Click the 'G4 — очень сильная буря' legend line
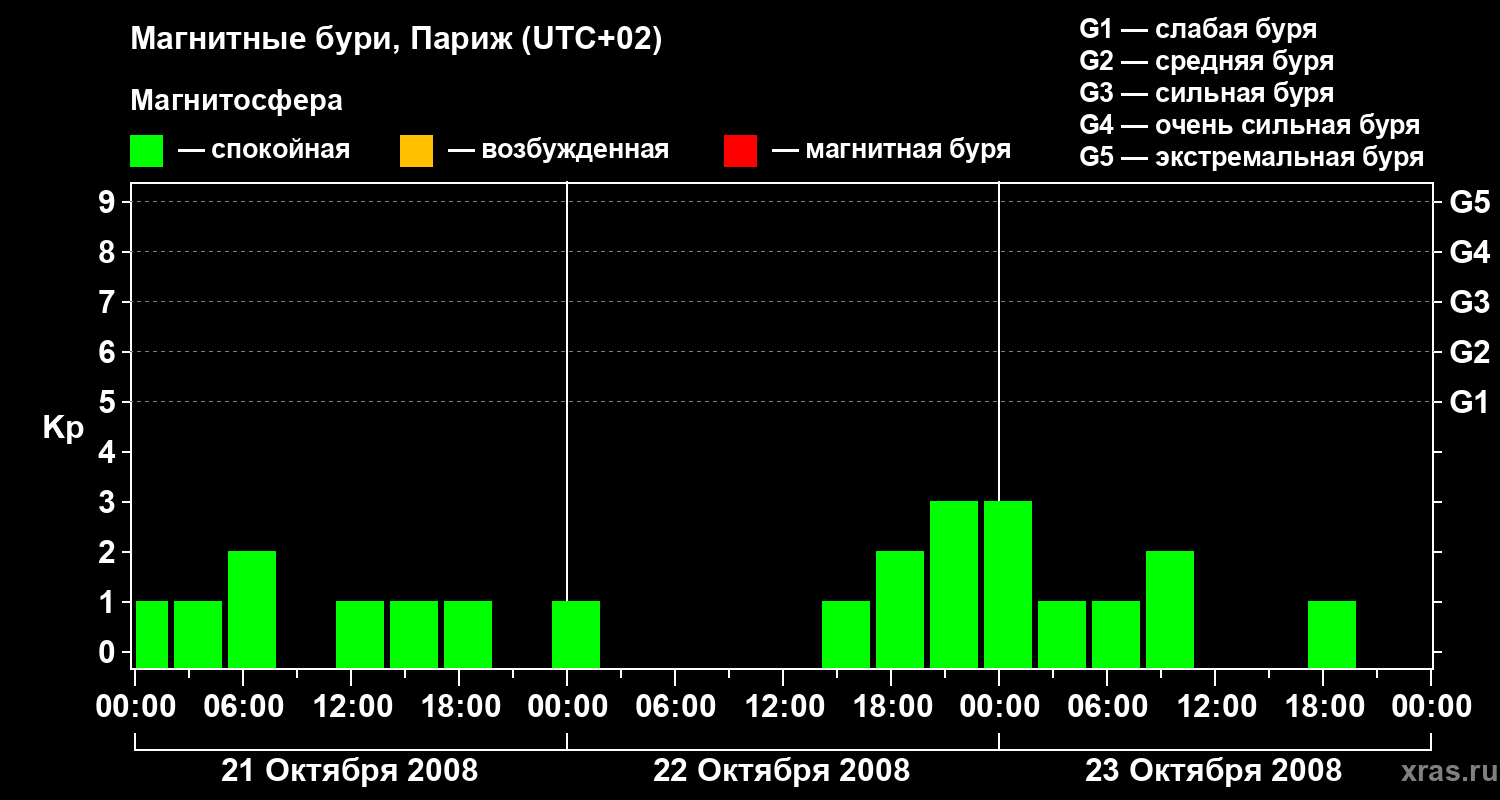1500x800 pixels. [1250, 125]
